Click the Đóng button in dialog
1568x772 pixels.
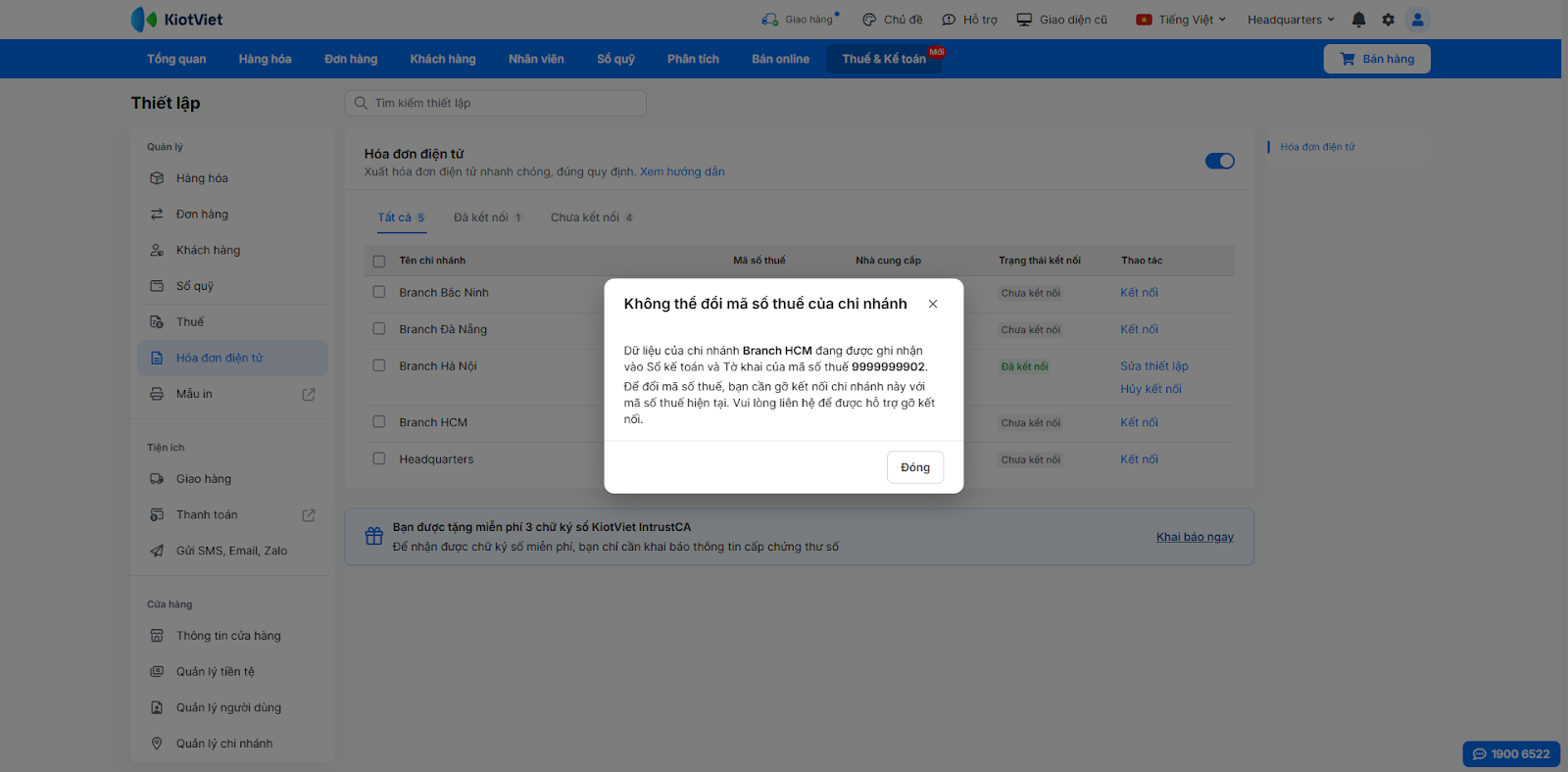(x=915, y=467)
